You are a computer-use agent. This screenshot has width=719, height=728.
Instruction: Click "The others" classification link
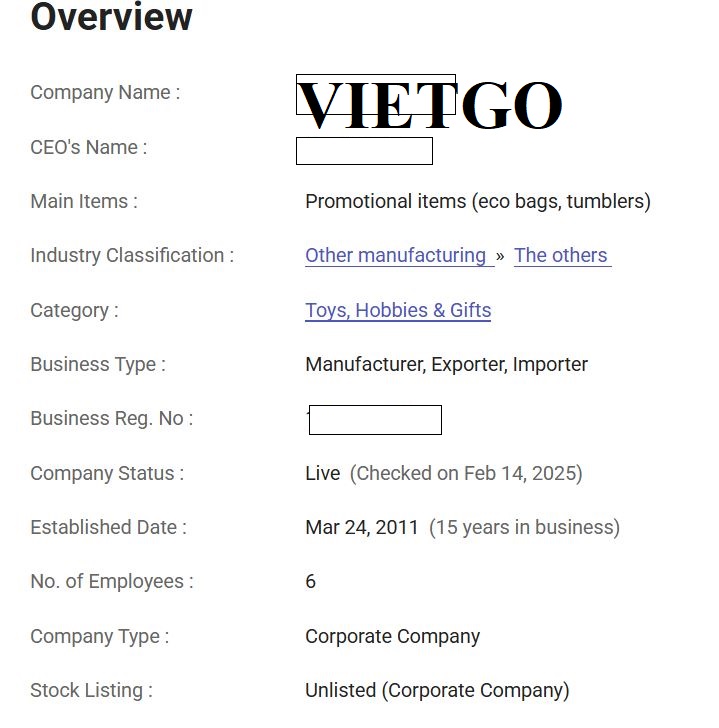click(x=561, y=255)
